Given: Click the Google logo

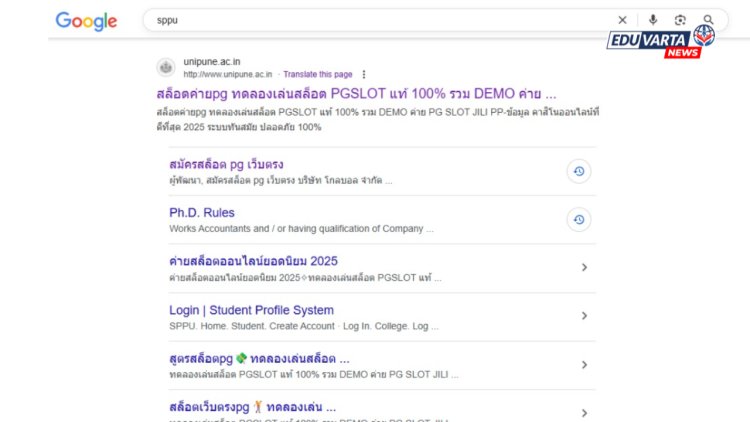Looking at the screenshot, I should (86, 21).
